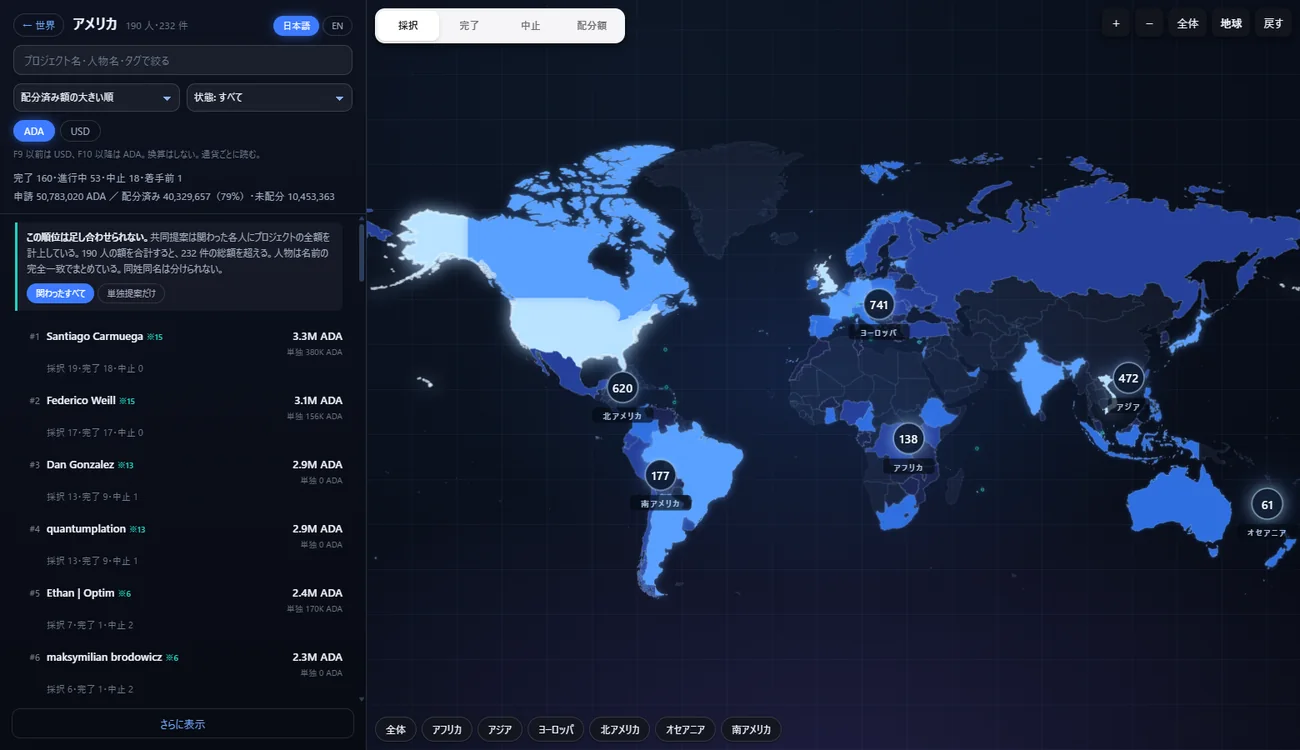Click the アフリカ 138 cluster marker

click(908, 439)
